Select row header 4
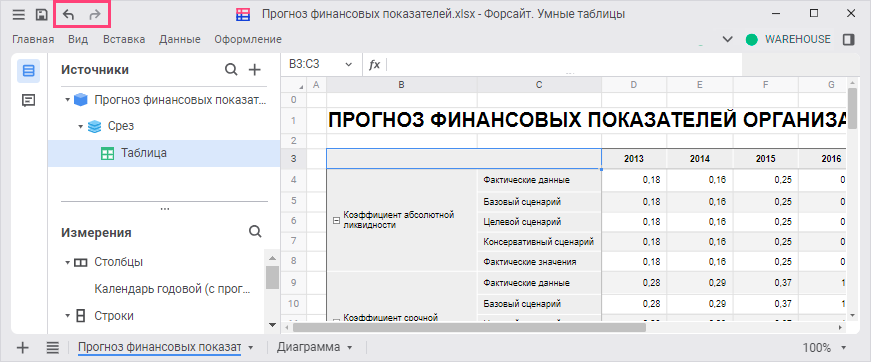 (x=294, y=179)
